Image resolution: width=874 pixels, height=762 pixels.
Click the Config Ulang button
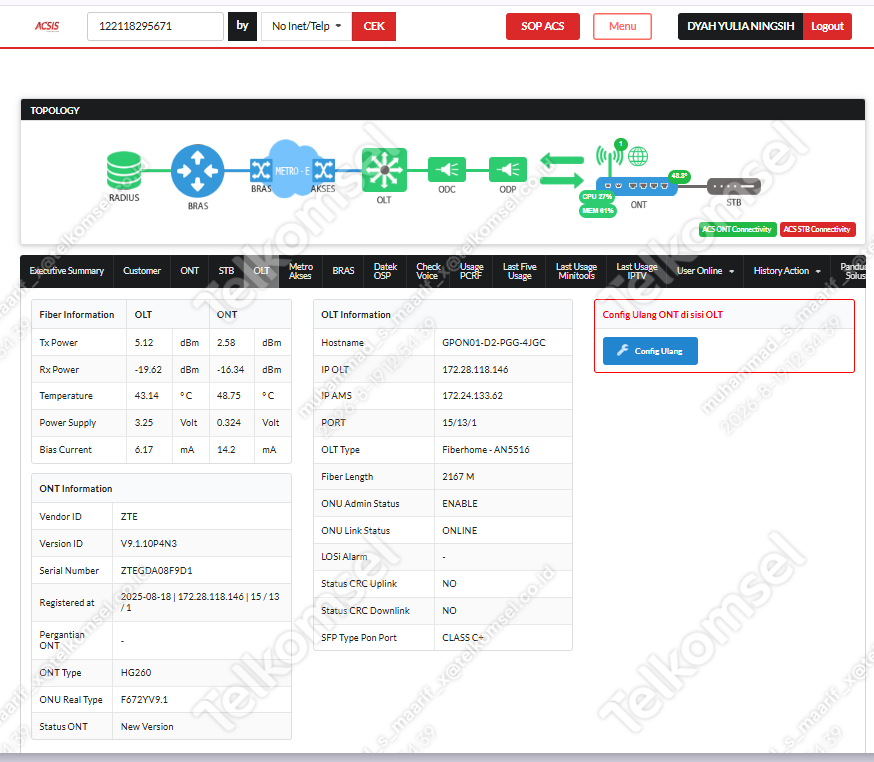pos(650,351)
